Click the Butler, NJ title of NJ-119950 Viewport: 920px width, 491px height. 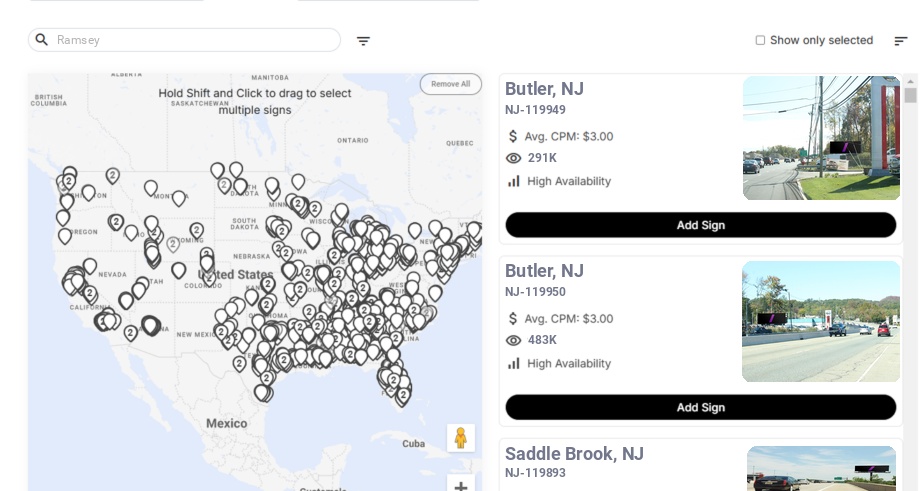544,271
